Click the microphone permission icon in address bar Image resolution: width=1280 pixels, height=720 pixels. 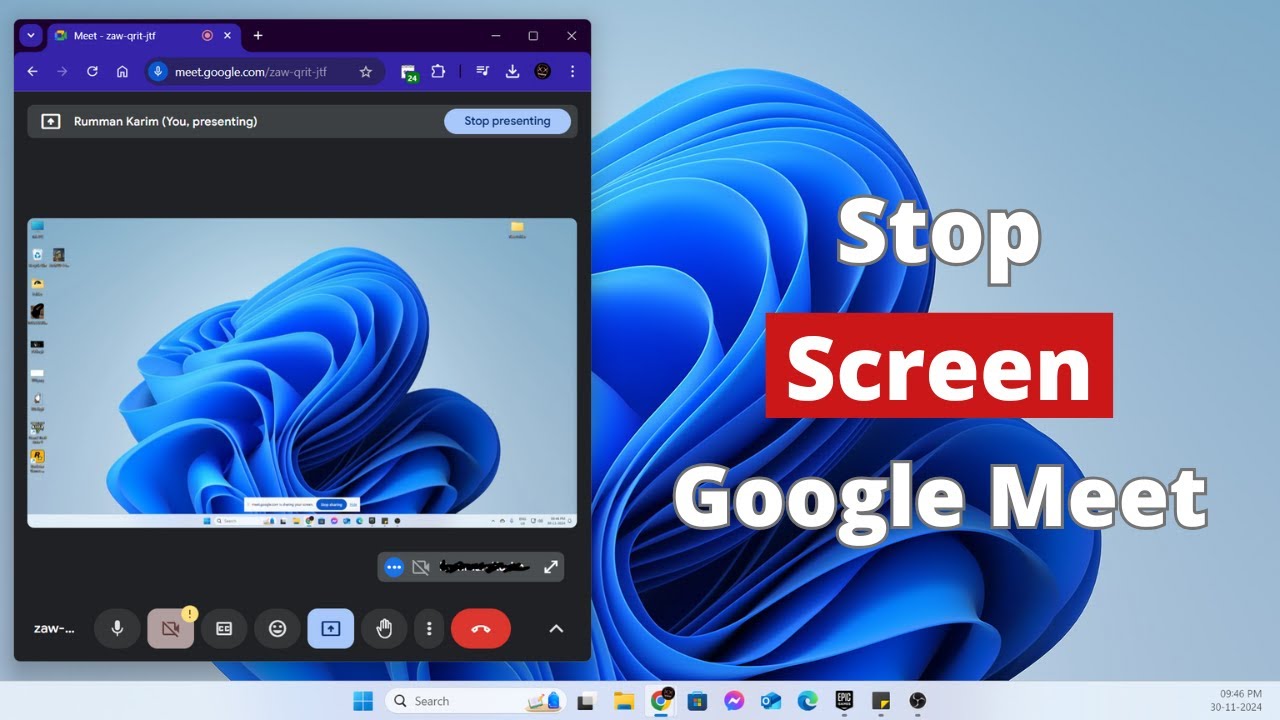point(157,72)
